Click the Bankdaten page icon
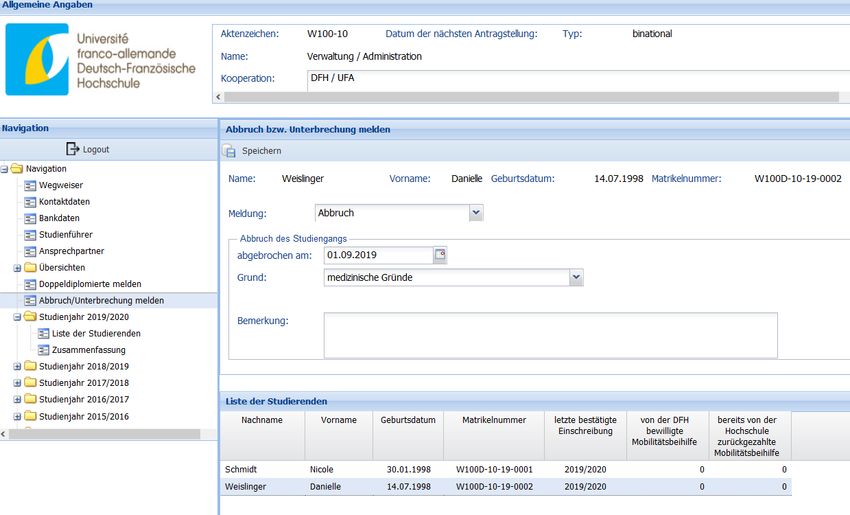The width and height of the screenshot is (850, 515). 30,218
